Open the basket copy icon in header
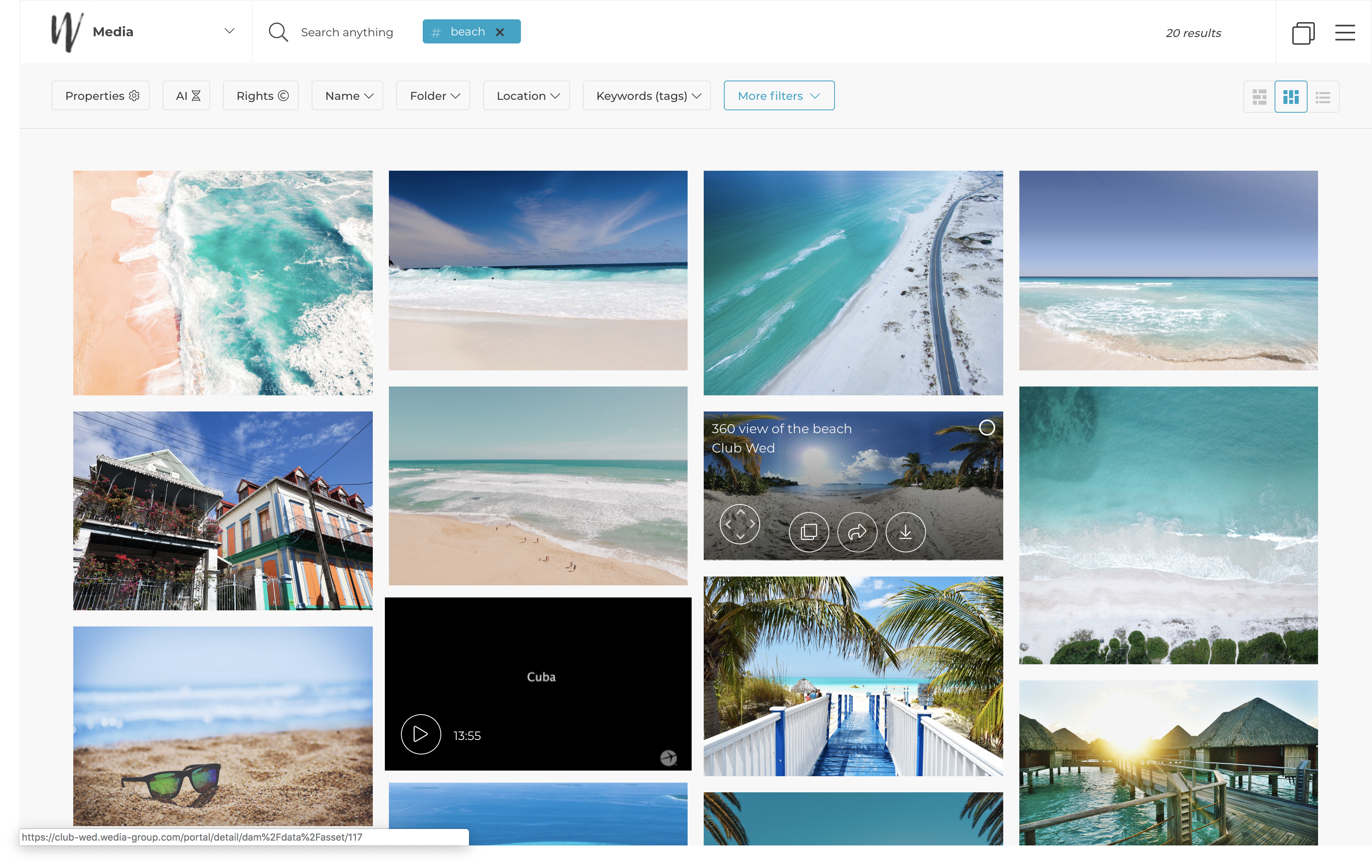1372x868 pixels. 1303,33
